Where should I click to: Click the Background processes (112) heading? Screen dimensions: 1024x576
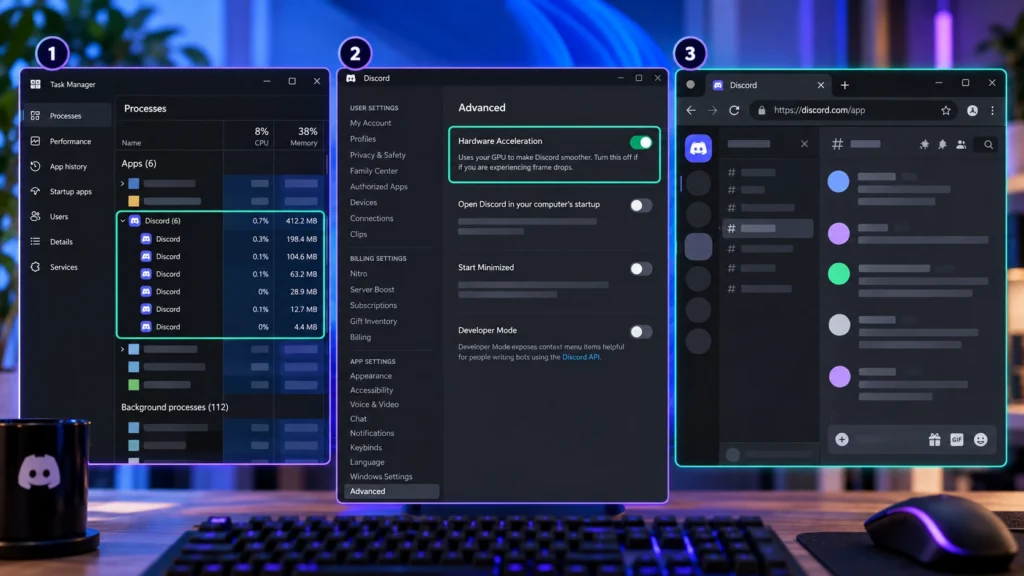174,407
